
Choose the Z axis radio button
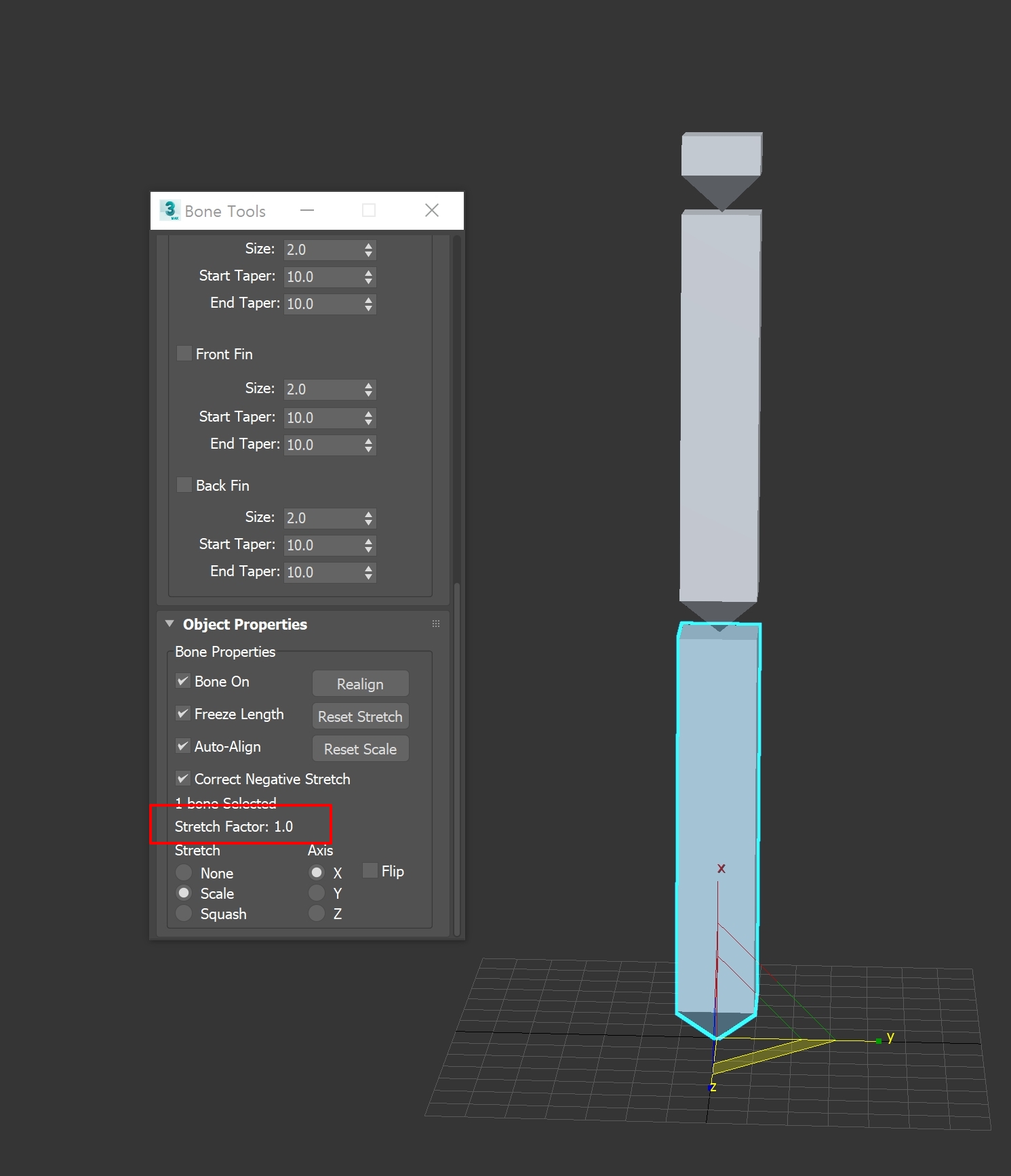(x=317, y=913)
